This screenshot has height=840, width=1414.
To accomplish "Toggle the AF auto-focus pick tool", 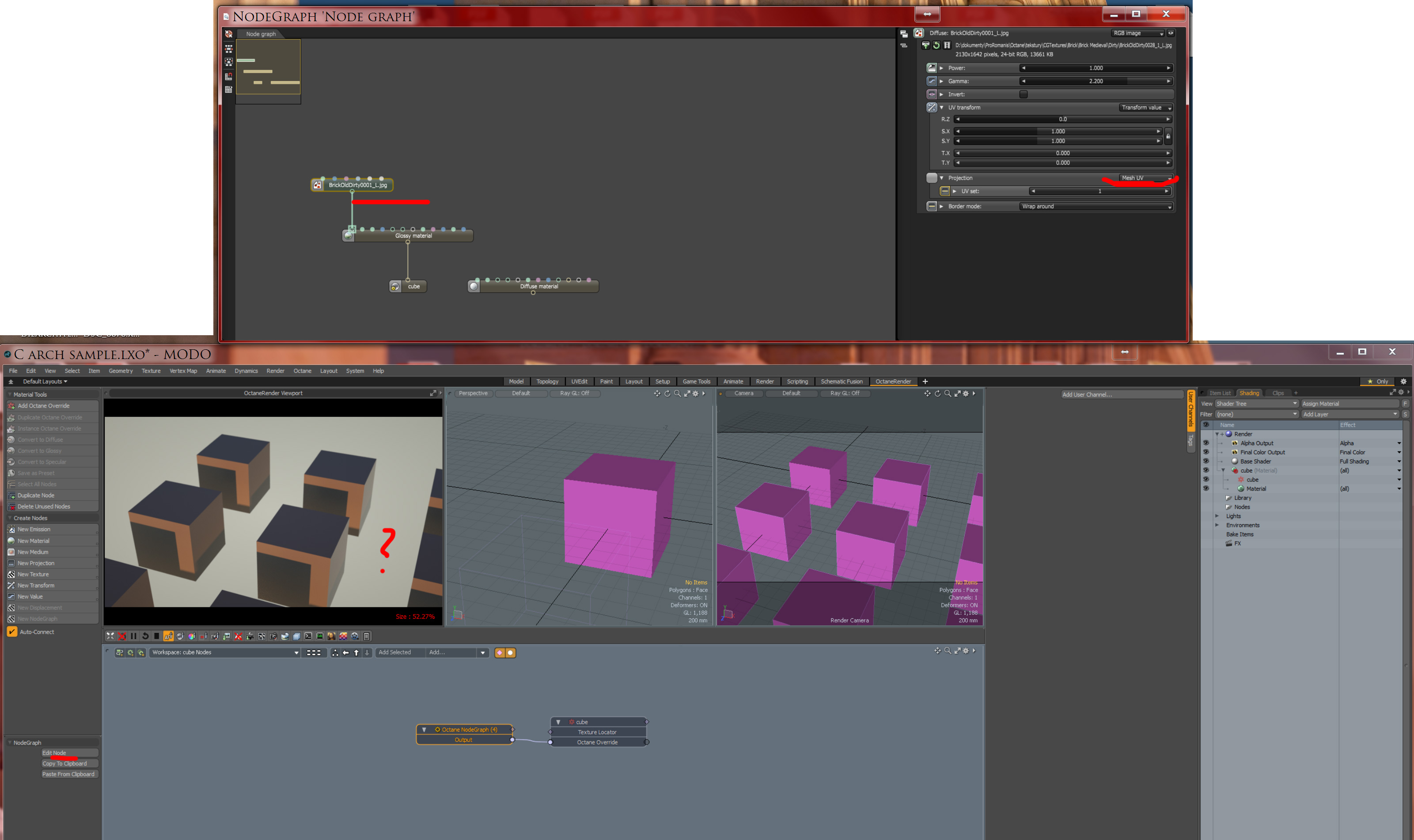I will (x=169, y=636).
